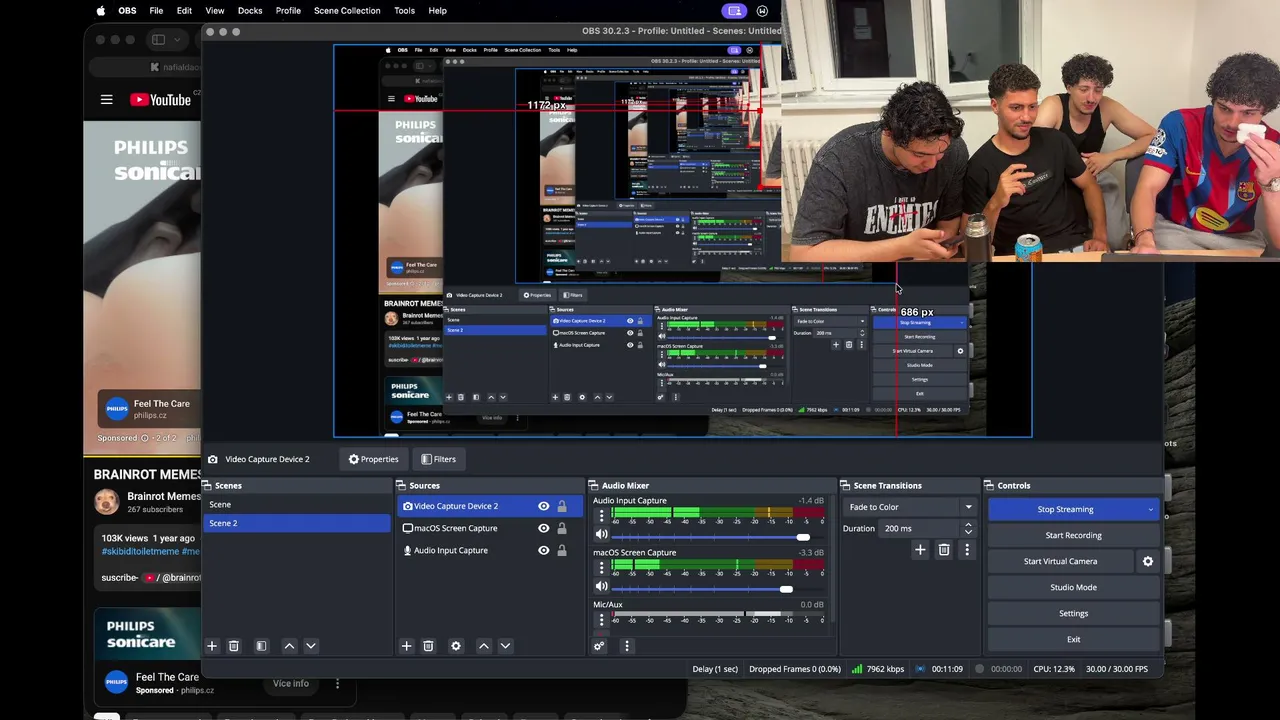Add a configurable scene transition
1280x720 pixels.
click(920, 550)
